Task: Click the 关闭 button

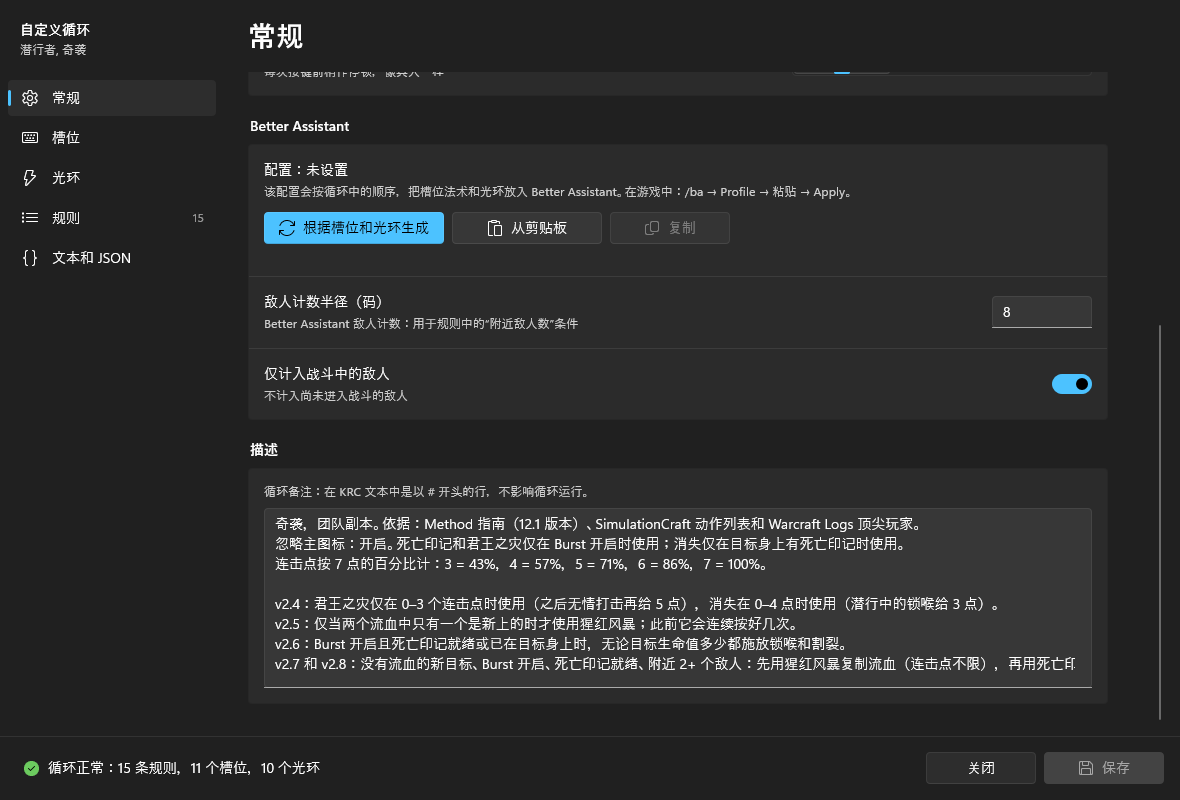Action: 981,768
